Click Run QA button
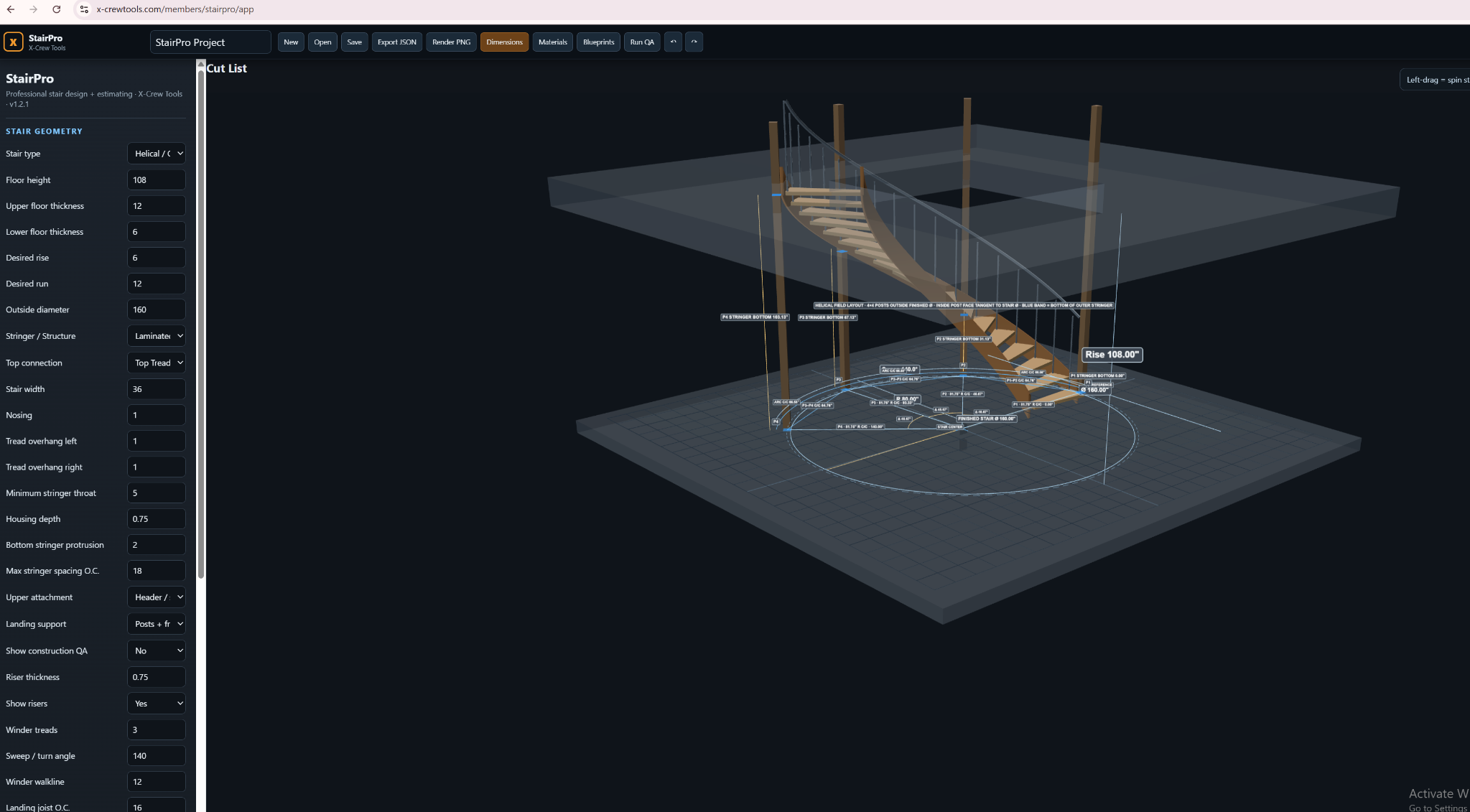1470x812 pixels. click(642, 42)
